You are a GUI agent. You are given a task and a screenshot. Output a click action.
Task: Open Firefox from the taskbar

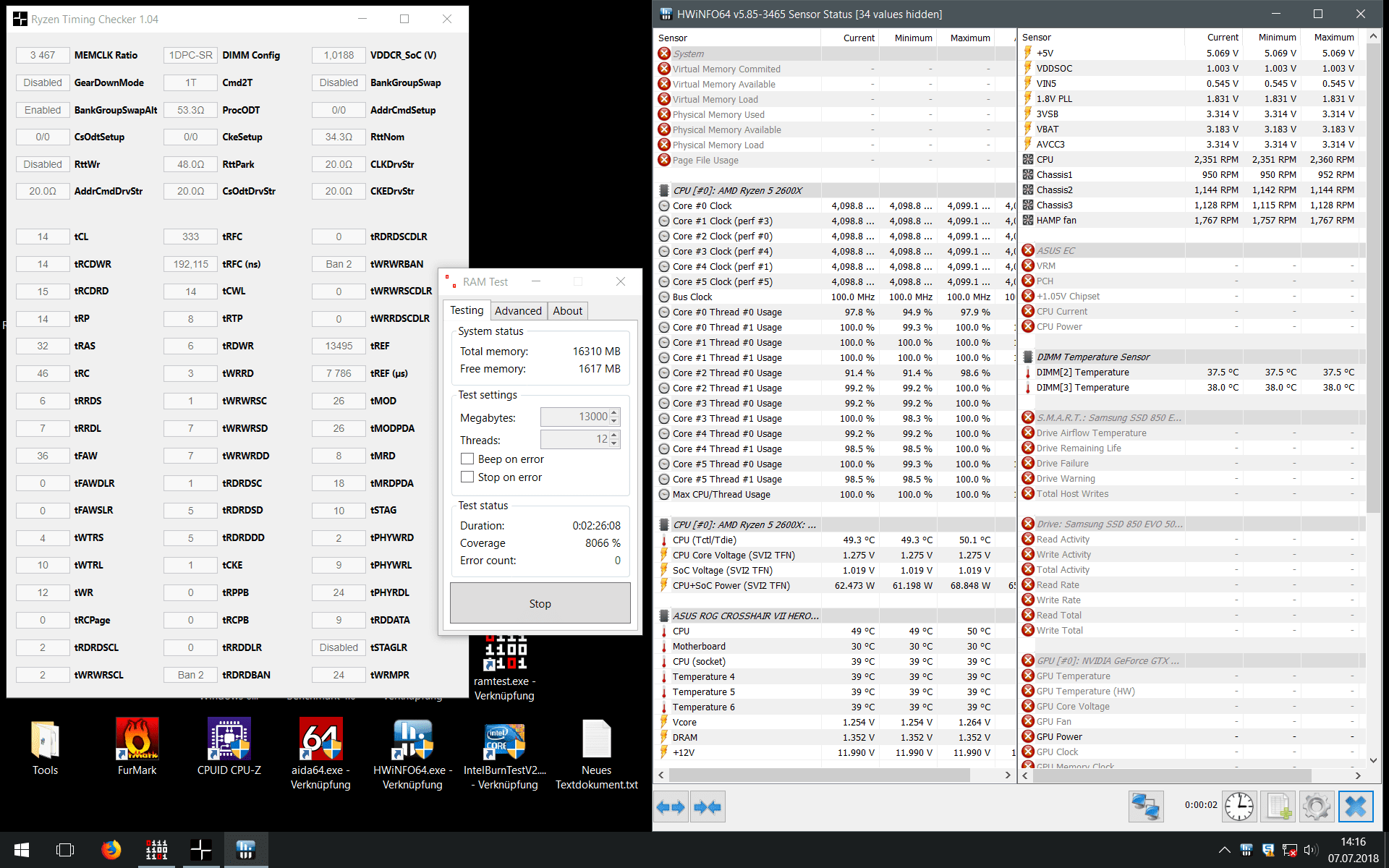coord(111,850)
